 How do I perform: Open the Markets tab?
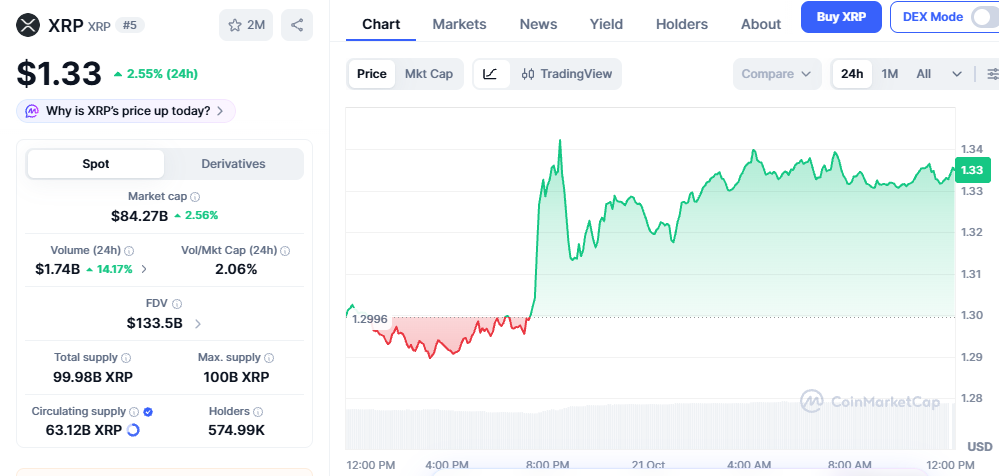point(459,24)
